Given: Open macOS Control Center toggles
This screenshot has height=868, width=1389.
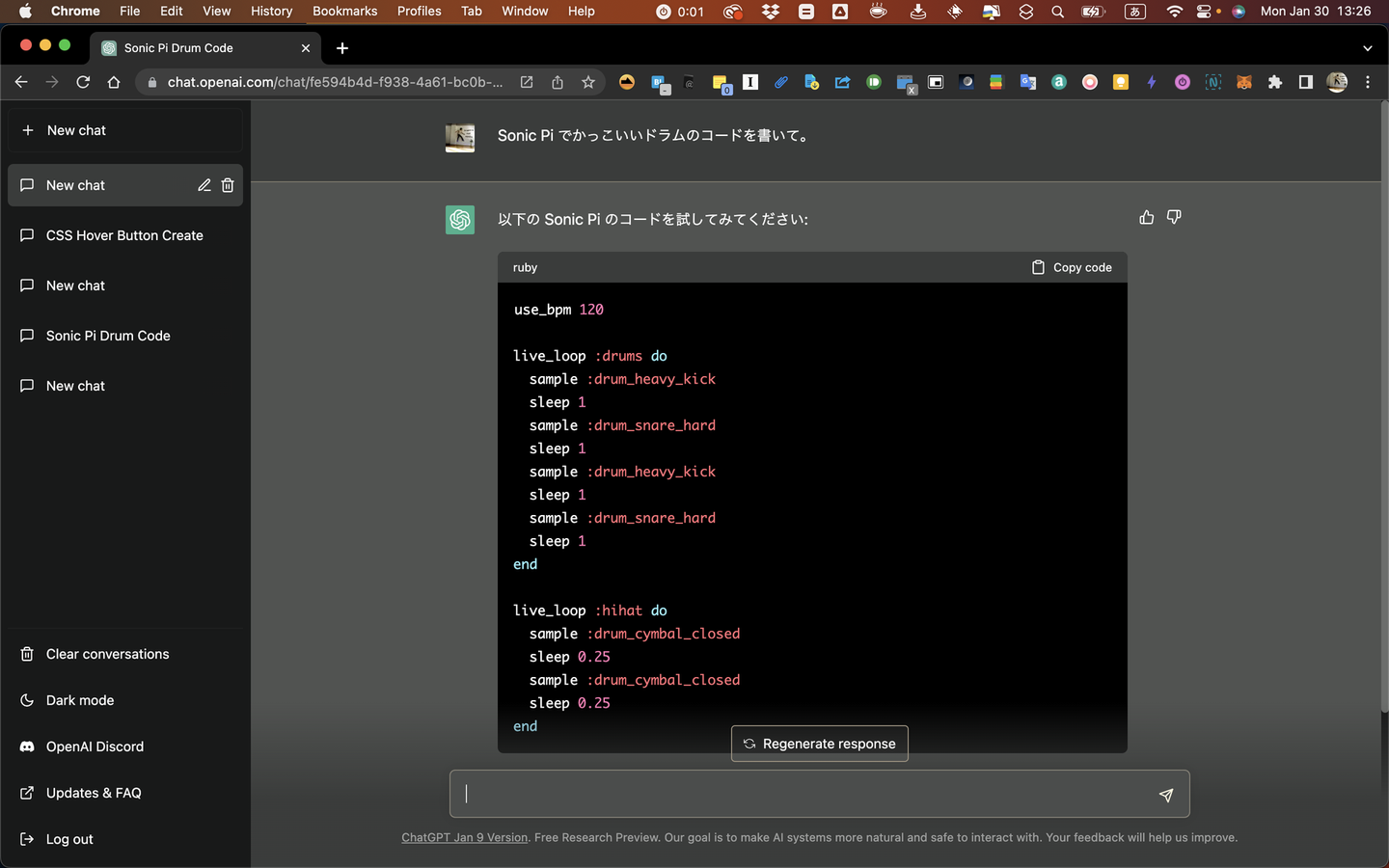Looking at the screenshot, I should tap(1204, 12).
